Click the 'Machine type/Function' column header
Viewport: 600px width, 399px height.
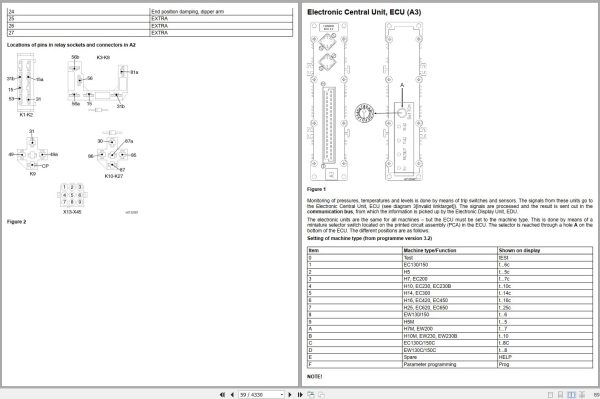450,250
